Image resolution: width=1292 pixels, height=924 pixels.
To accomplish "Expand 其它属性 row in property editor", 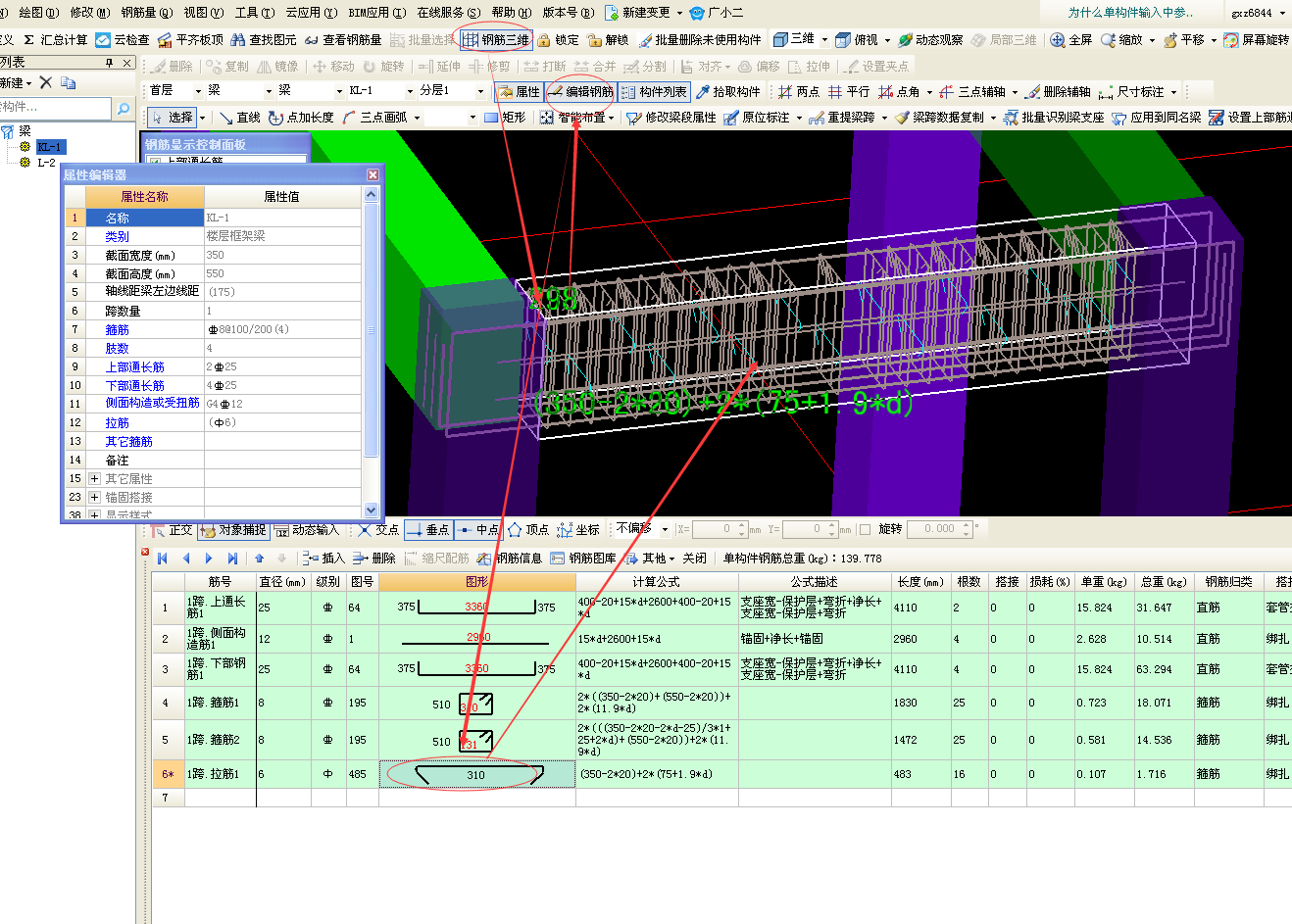I will [x=95, y=479].
